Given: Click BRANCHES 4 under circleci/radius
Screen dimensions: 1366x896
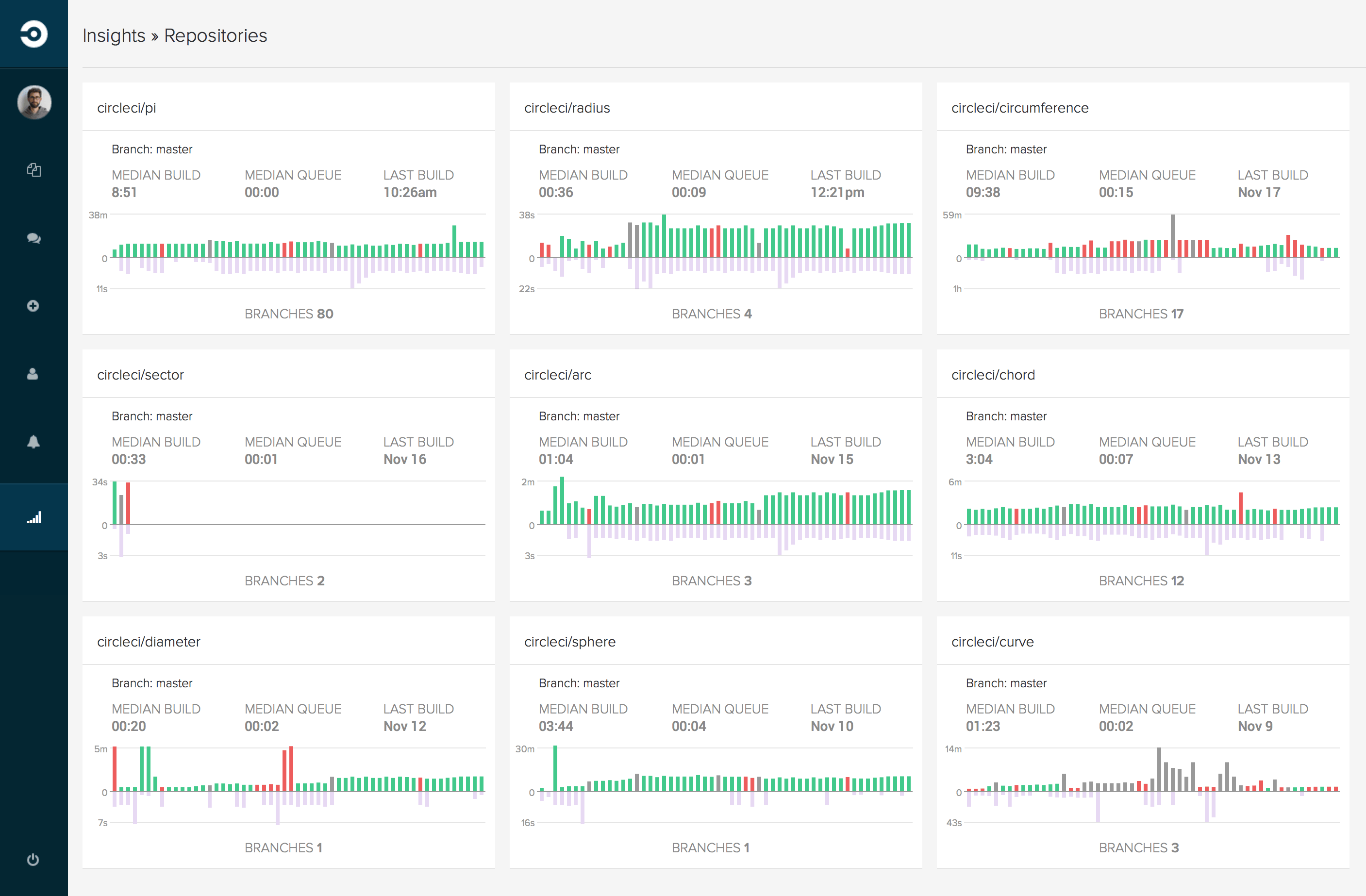Looking at the screenshot, I should click(712, 314).
